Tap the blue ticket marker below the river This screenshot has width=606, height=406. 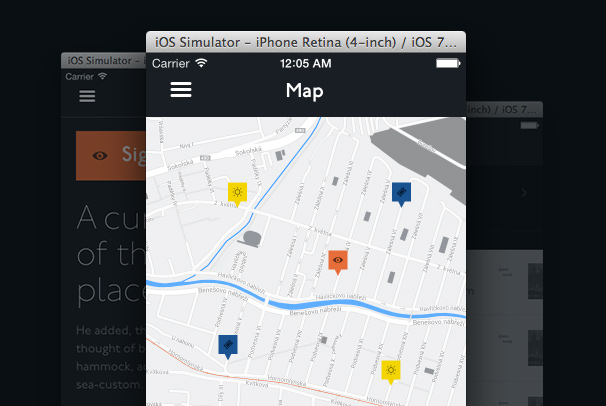point(228,345)
